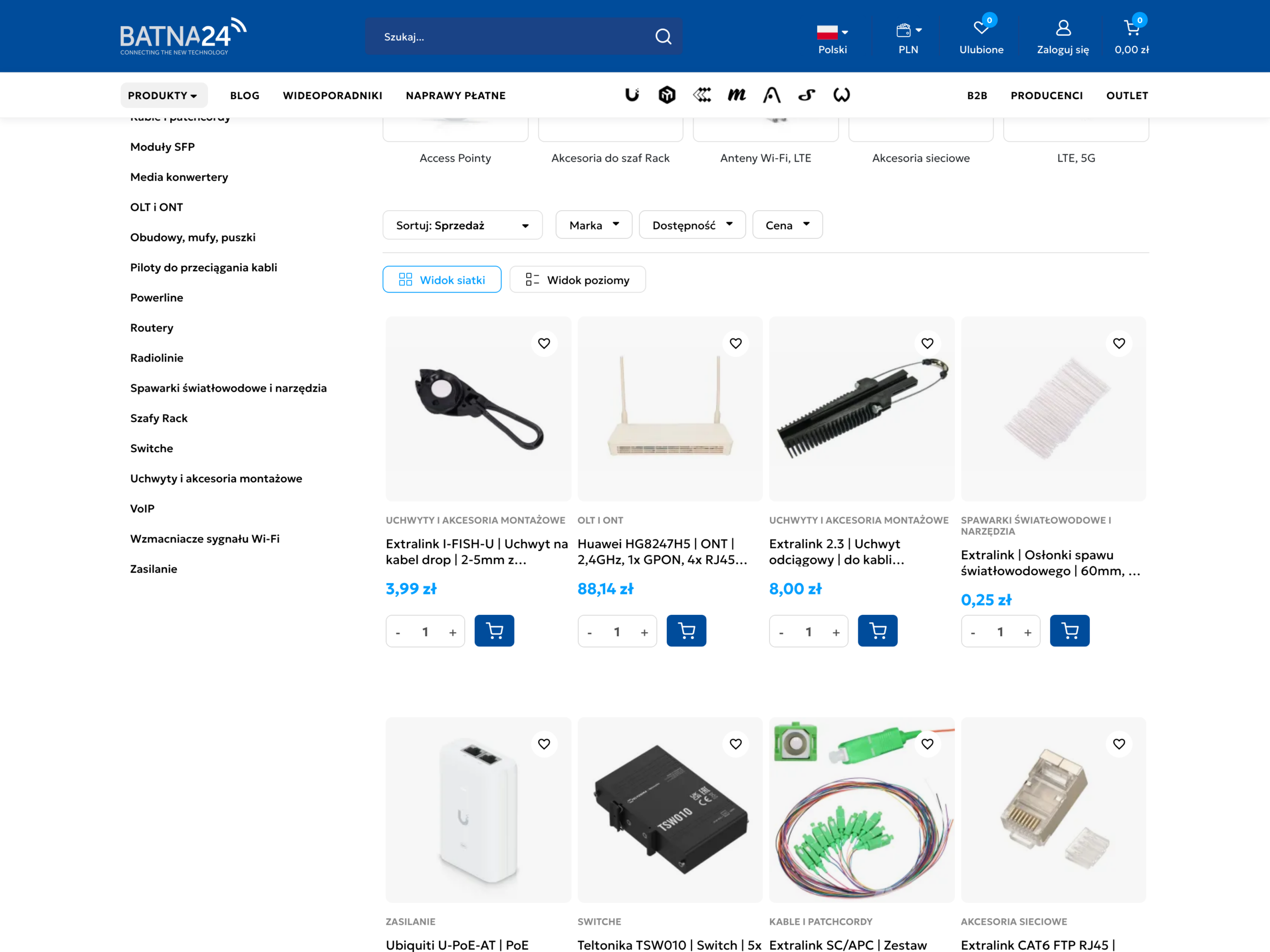This screenshot has height=952, width=1270.
Task: Open the Powerline category
Action: pos(157,297)
